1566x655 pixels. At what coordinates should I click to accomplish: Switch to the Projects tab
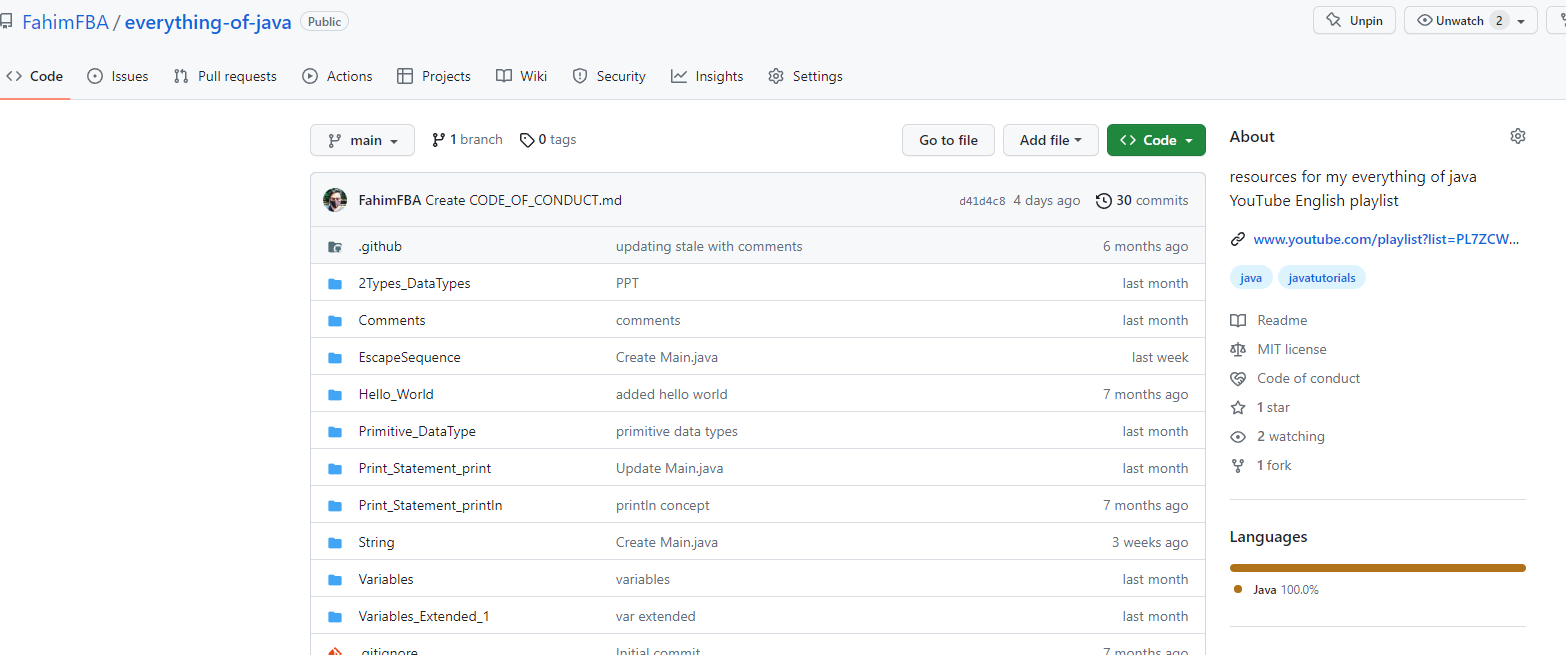pyautogui.click(x=434, y=76)
